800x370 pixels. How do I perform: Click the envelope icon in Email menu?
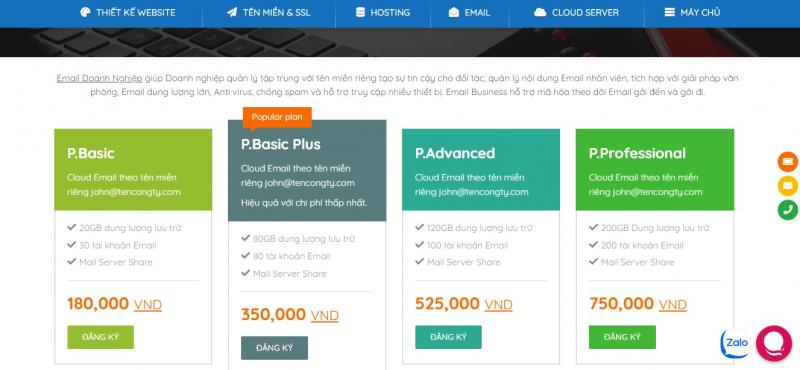[454, 12]
